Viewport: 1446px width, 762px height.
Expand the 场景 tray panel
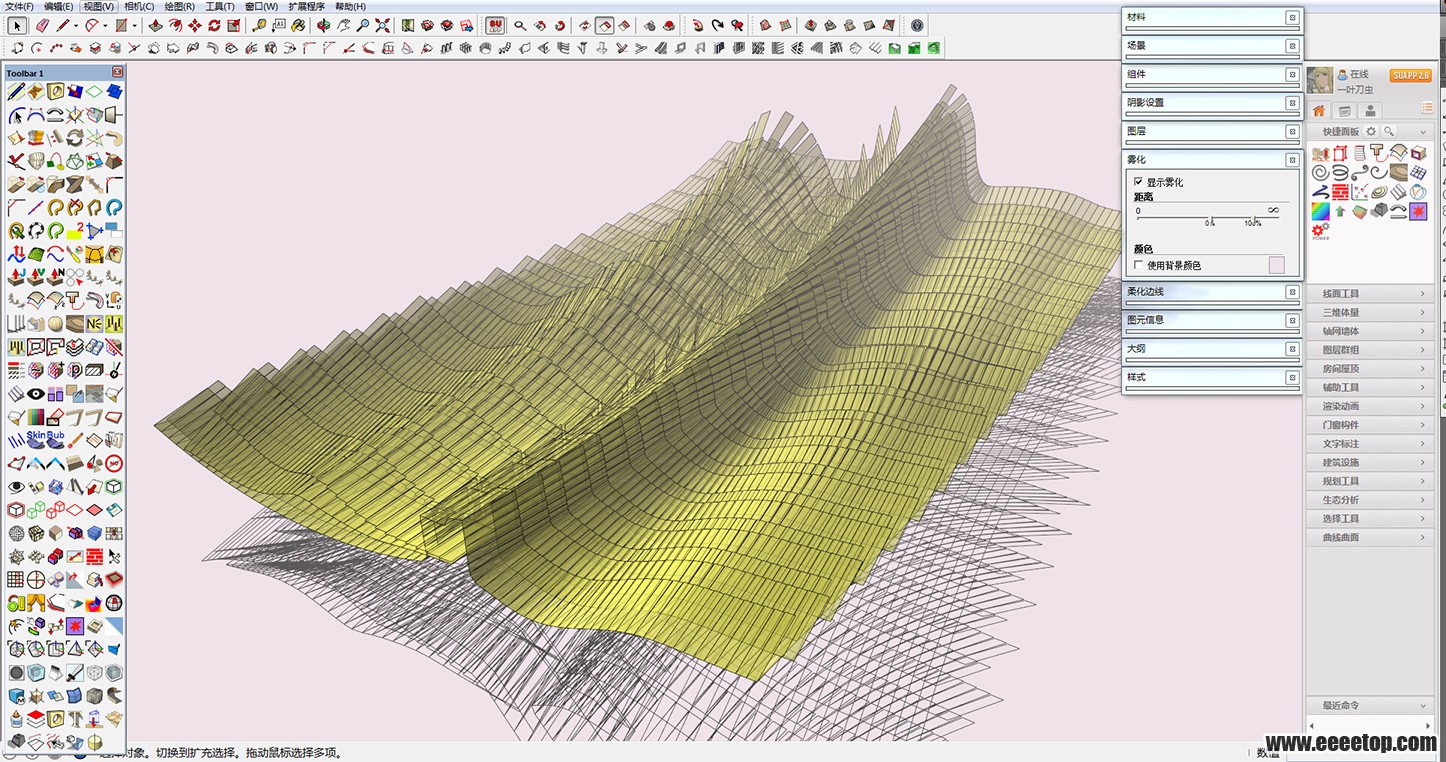pyautogui.click(x=1212, y=45)
